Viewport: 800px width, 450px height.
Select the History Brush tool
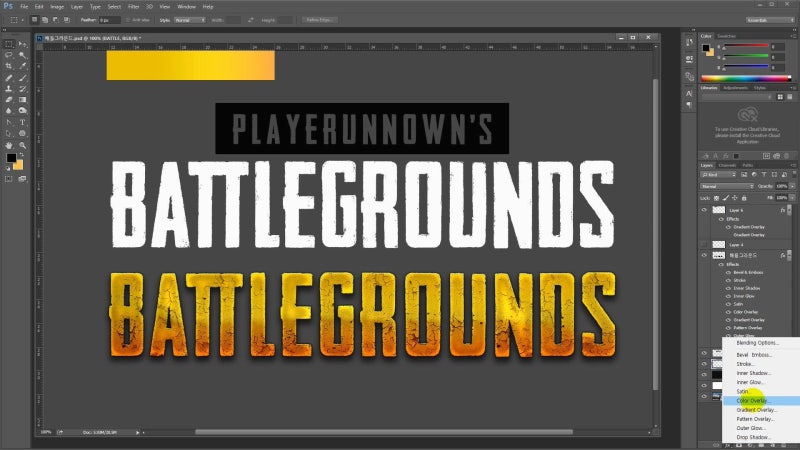coord(22,89)
